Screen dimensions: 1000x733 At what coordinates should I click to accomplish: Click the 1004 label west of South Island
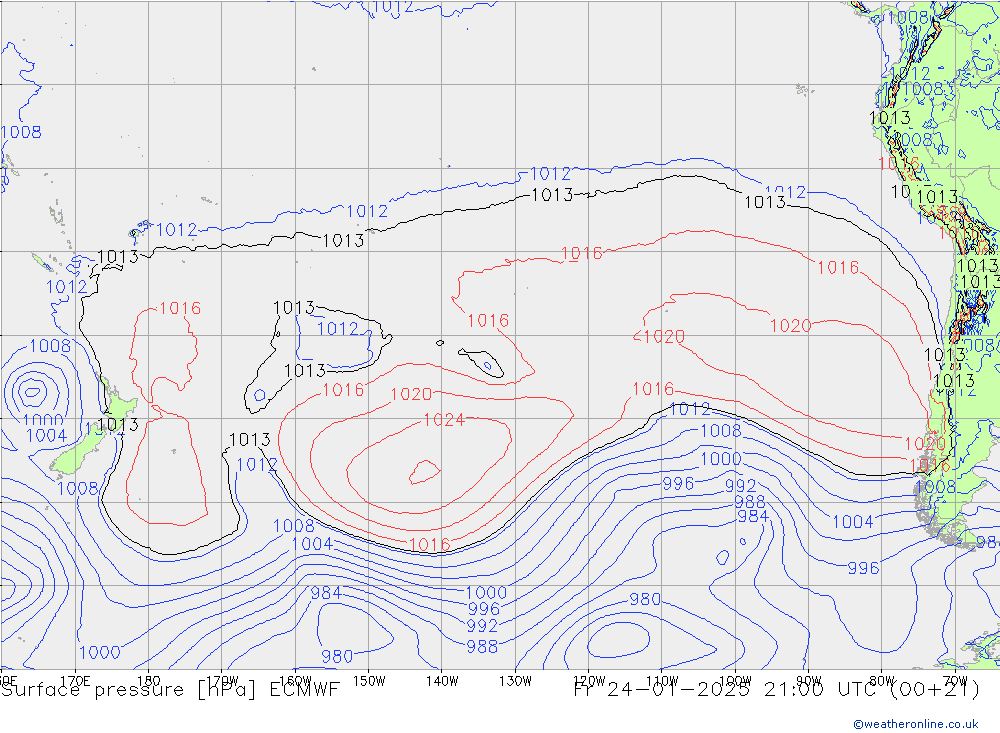pyautogui.click(x=46, y=435)
